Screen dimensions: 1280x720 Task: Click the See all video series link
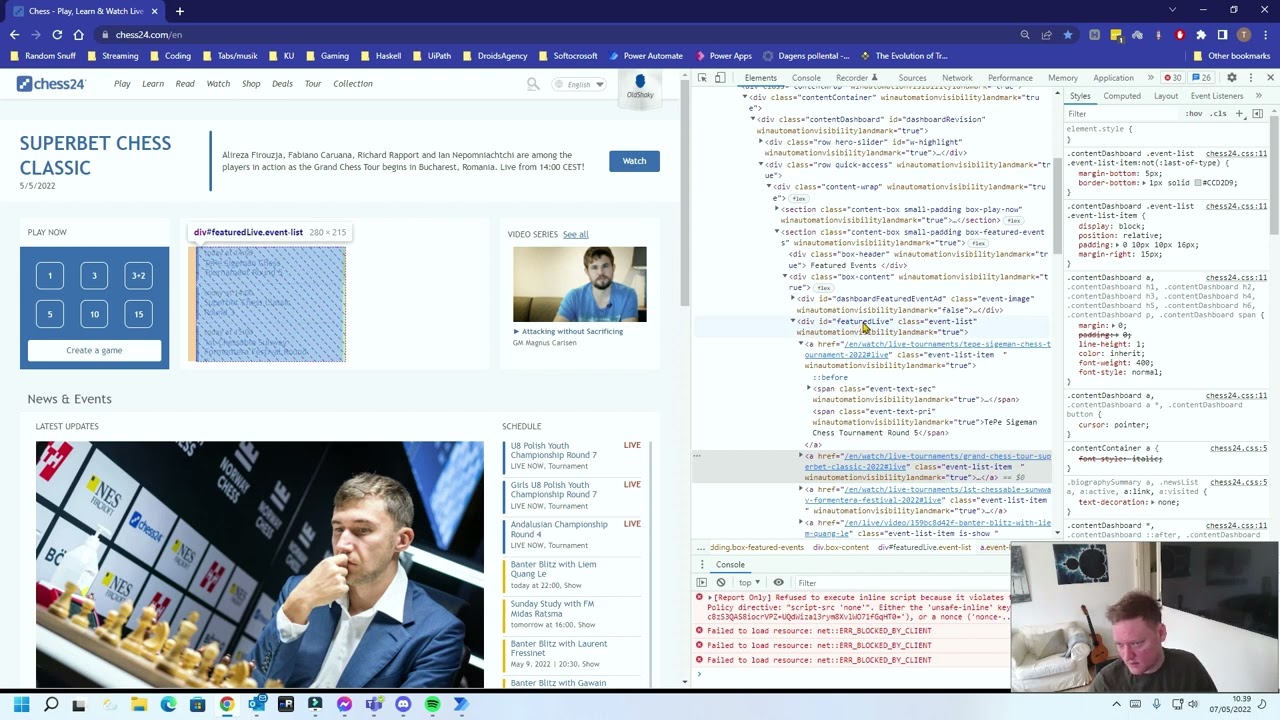(x=575, y=234)
